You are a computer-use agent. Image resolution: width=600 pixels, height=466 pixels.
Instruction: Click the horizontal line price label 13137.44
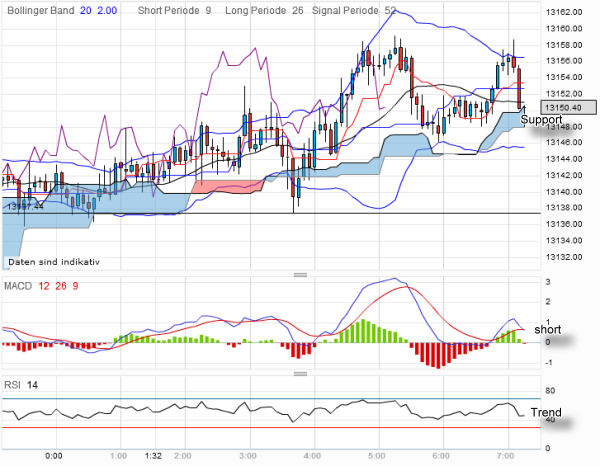pos(25,207)
